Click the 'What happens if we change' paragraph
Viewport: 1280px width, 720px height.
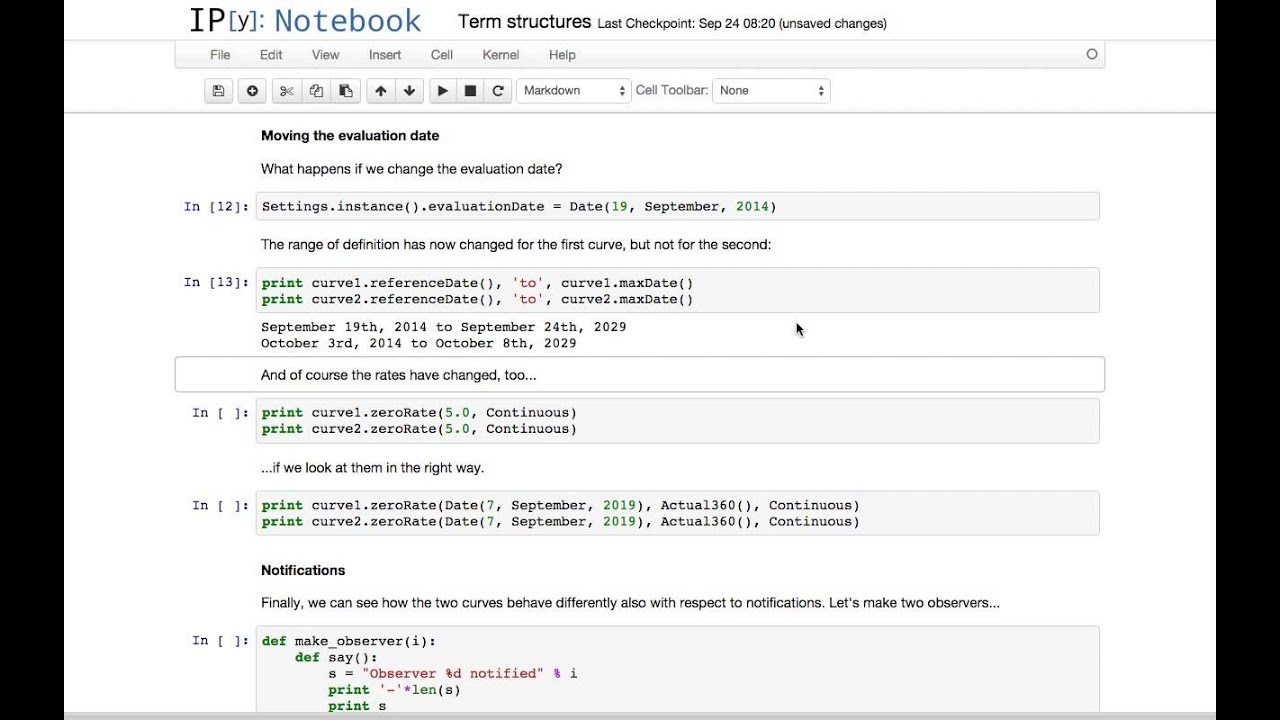point(411,169)
